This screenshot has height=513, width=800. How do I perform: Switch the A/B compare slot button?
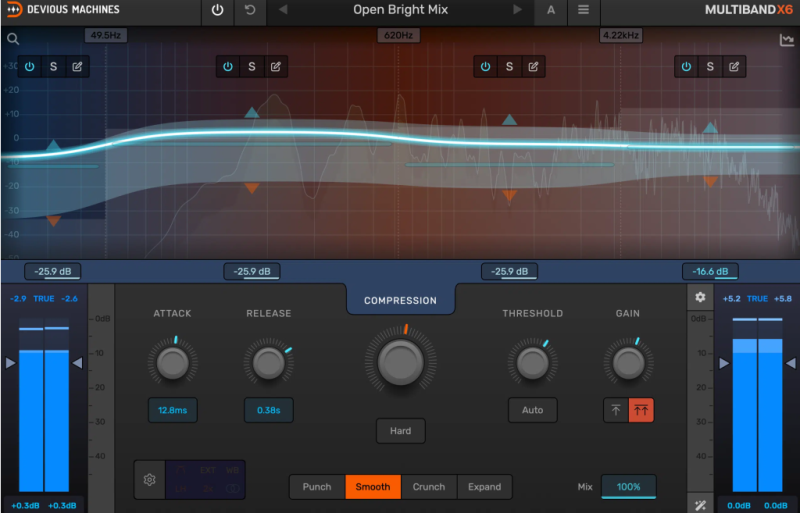point(551,10)
